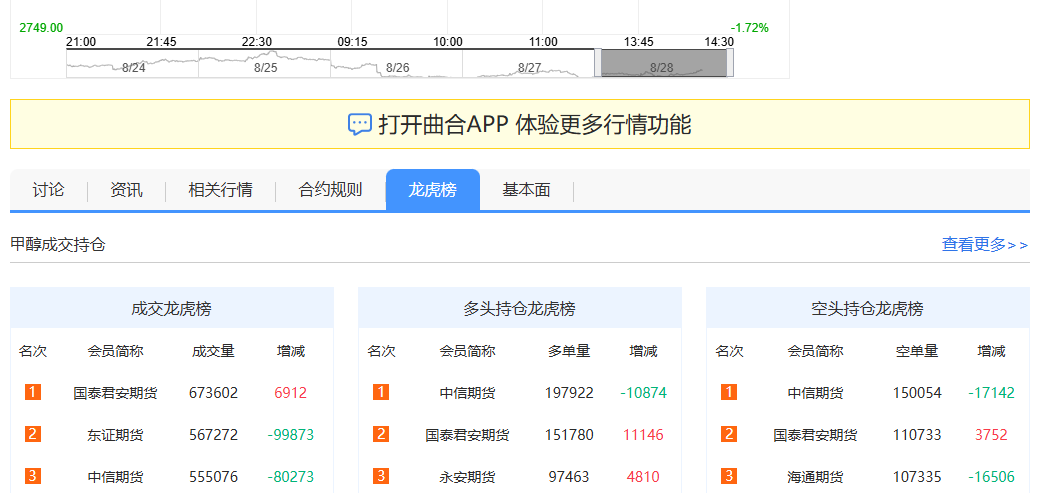Open the 合约规则 tab
Viewport: 1041px width, 493px height.
coord(331,190)
